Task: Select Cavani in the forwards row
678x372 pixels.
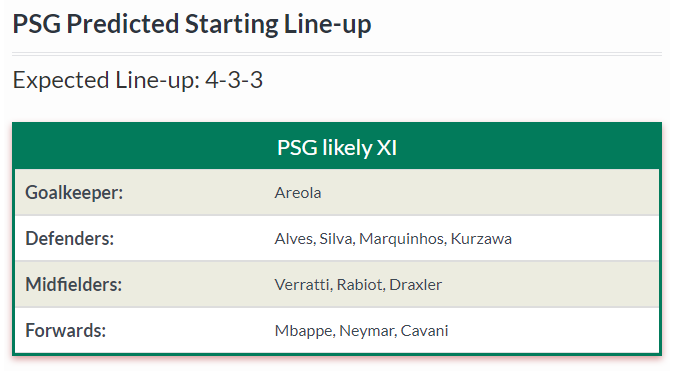Action: pos(425,331)
